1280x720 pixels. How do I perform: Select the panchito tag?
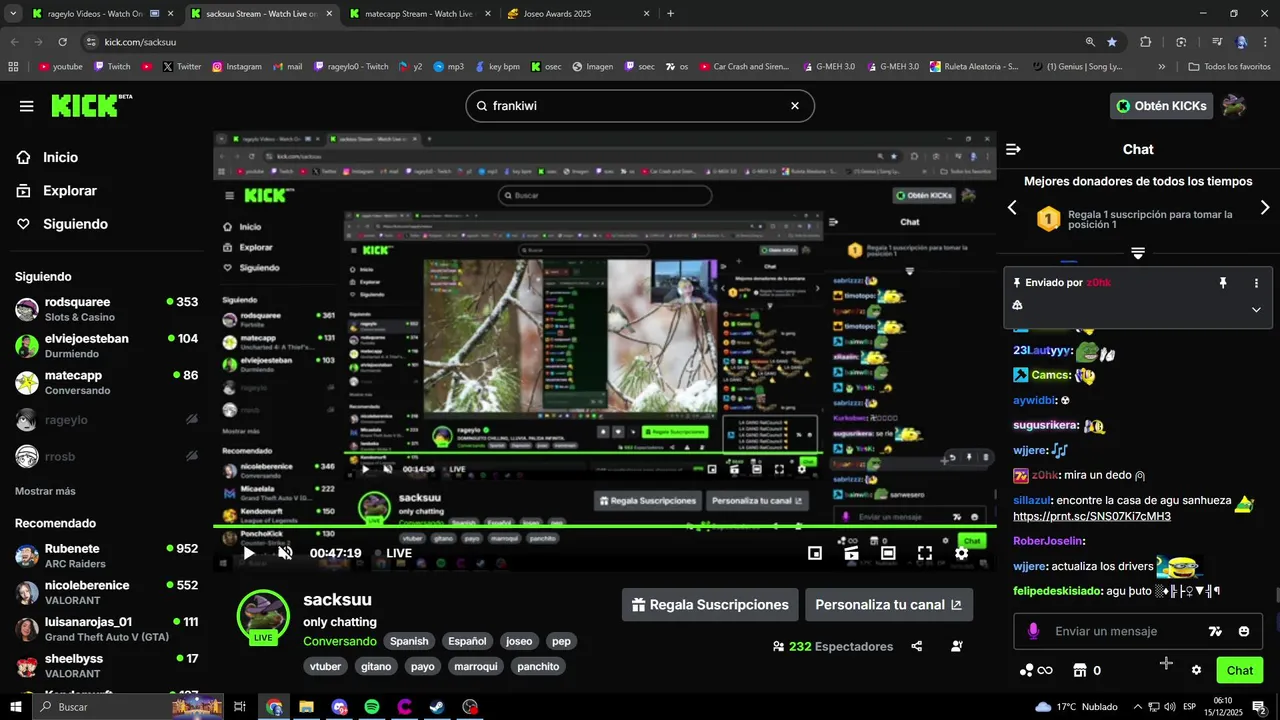point(538,666)
